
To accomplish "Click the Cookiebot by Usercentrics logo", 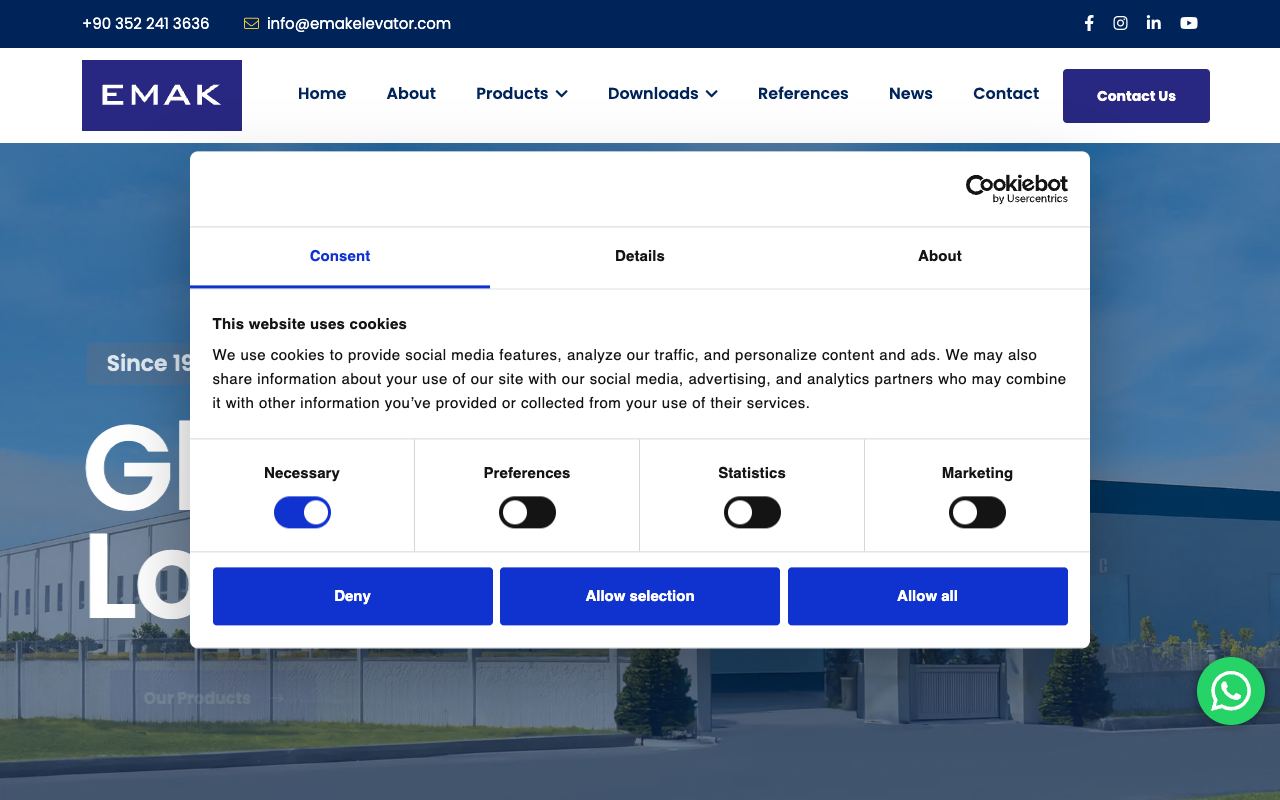I will 1016,189.
